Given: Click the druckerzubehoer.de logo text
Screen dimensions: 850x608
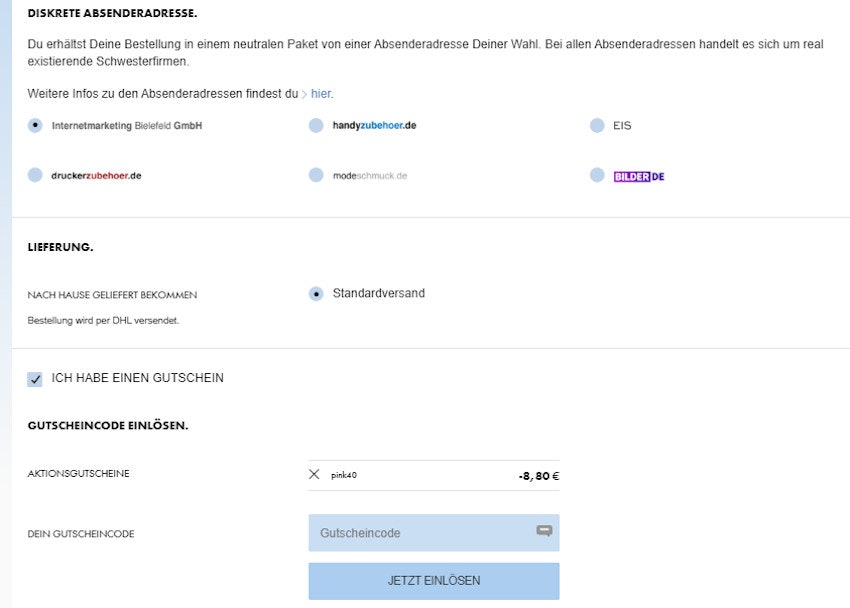Looking at the screenshot, I should pyautogui.click(x=96, y=176).
